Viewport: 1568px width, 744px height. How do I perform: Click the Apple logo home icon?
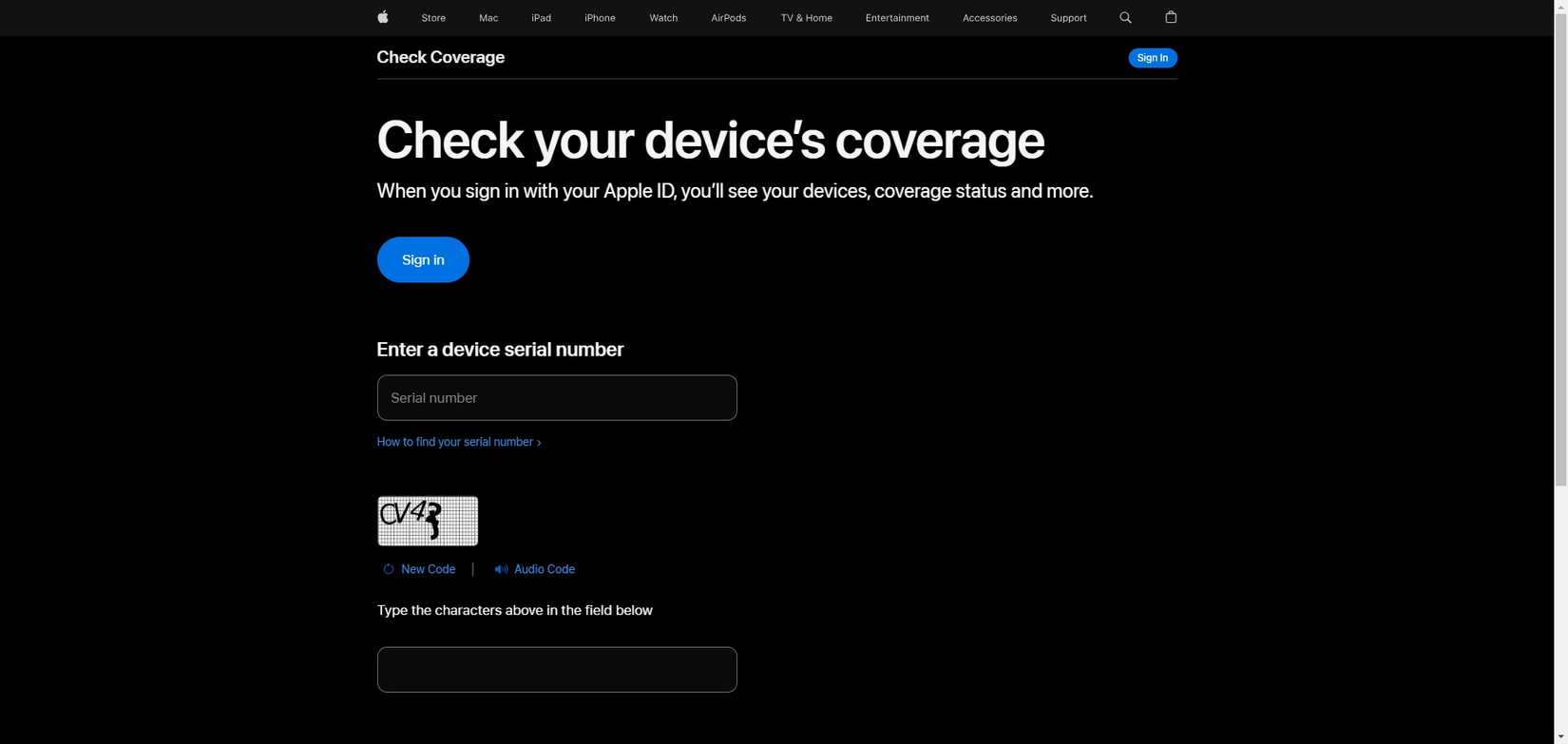(x=383, y=17)
